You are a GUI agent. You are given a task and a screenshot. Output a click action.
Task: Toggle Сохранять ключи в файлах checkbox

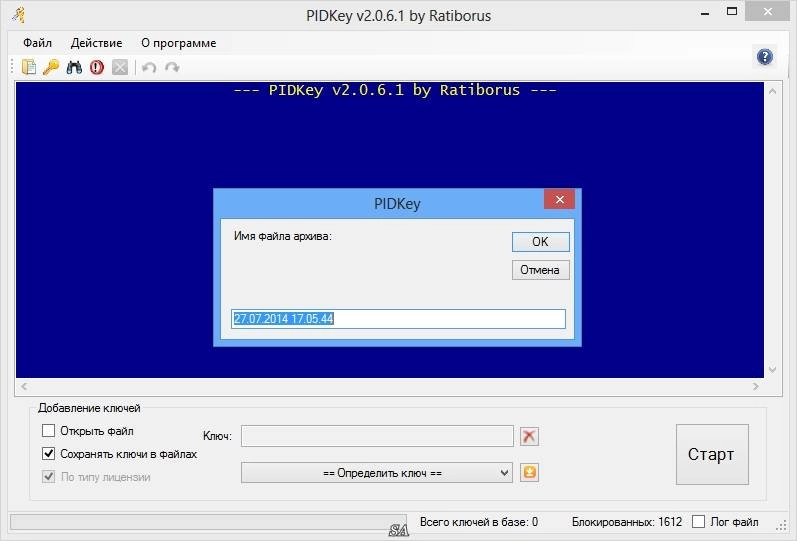pos(48,454)
